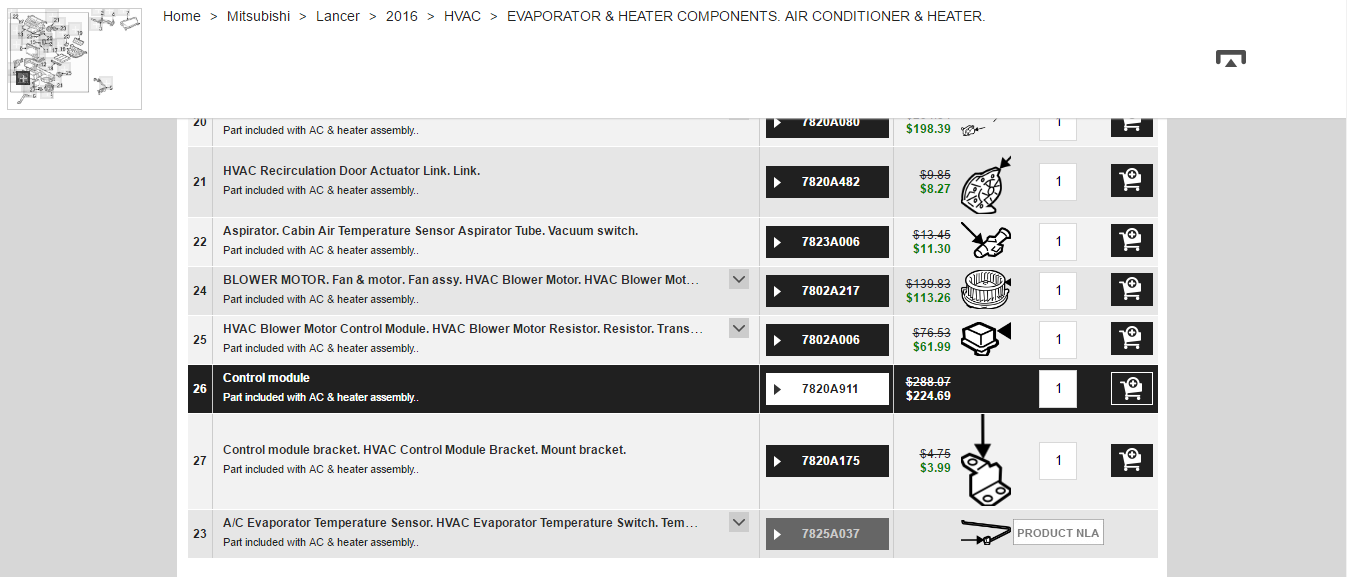The image size is (1348, 578).
Task: Expand HVAC Blower Motor Control Module description
Action: [x=739, y=328]
